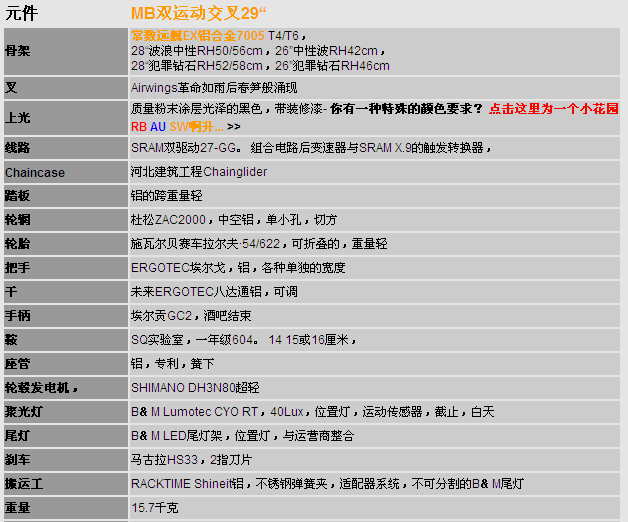Click the 轮毂发电机 row label
This screenshot has height=522, width=628.
click(x=41, y=388)
